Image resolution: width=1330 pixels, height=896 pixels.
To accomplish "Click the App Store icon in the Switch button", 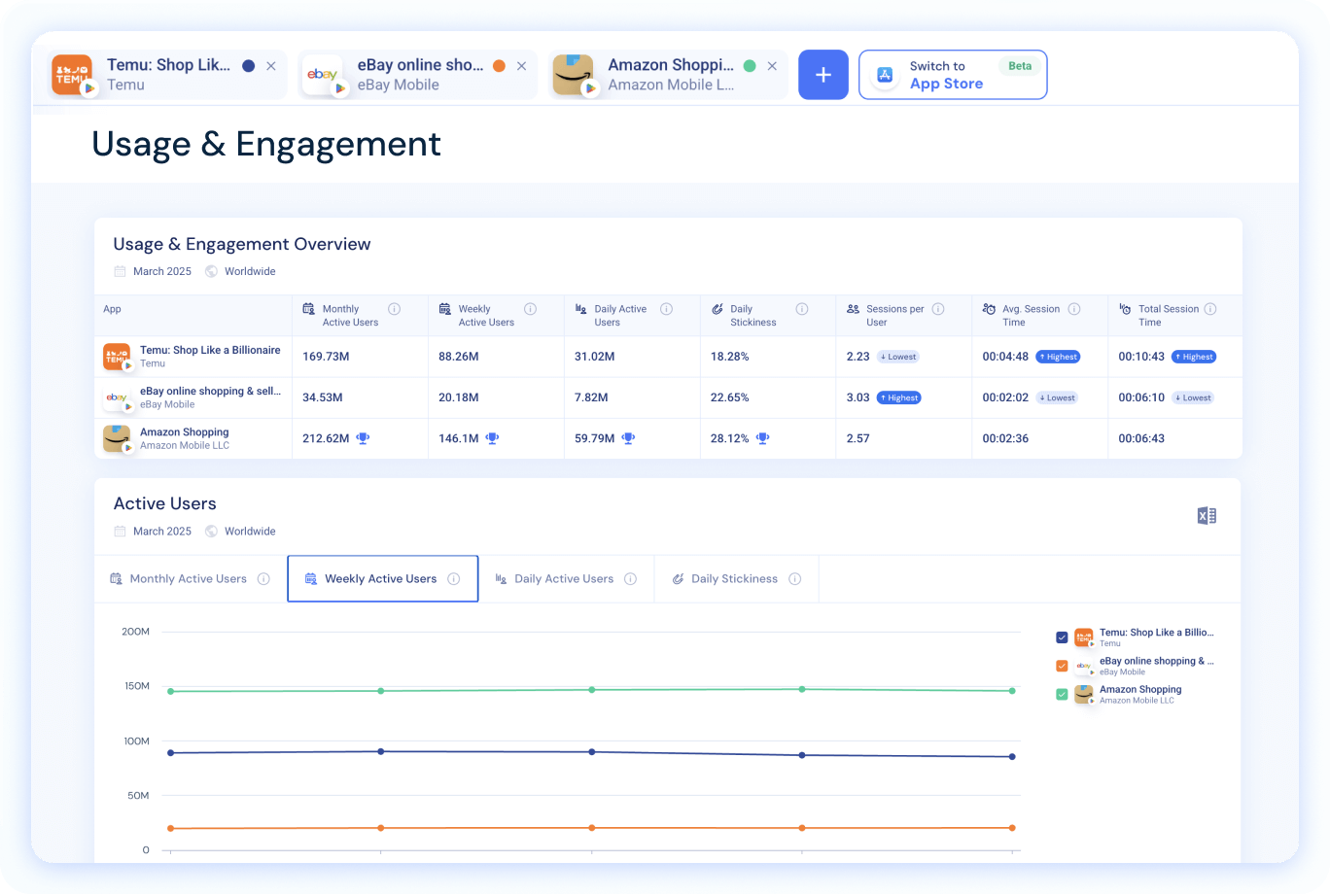I will pyautogui.click(x=884, y=74).
